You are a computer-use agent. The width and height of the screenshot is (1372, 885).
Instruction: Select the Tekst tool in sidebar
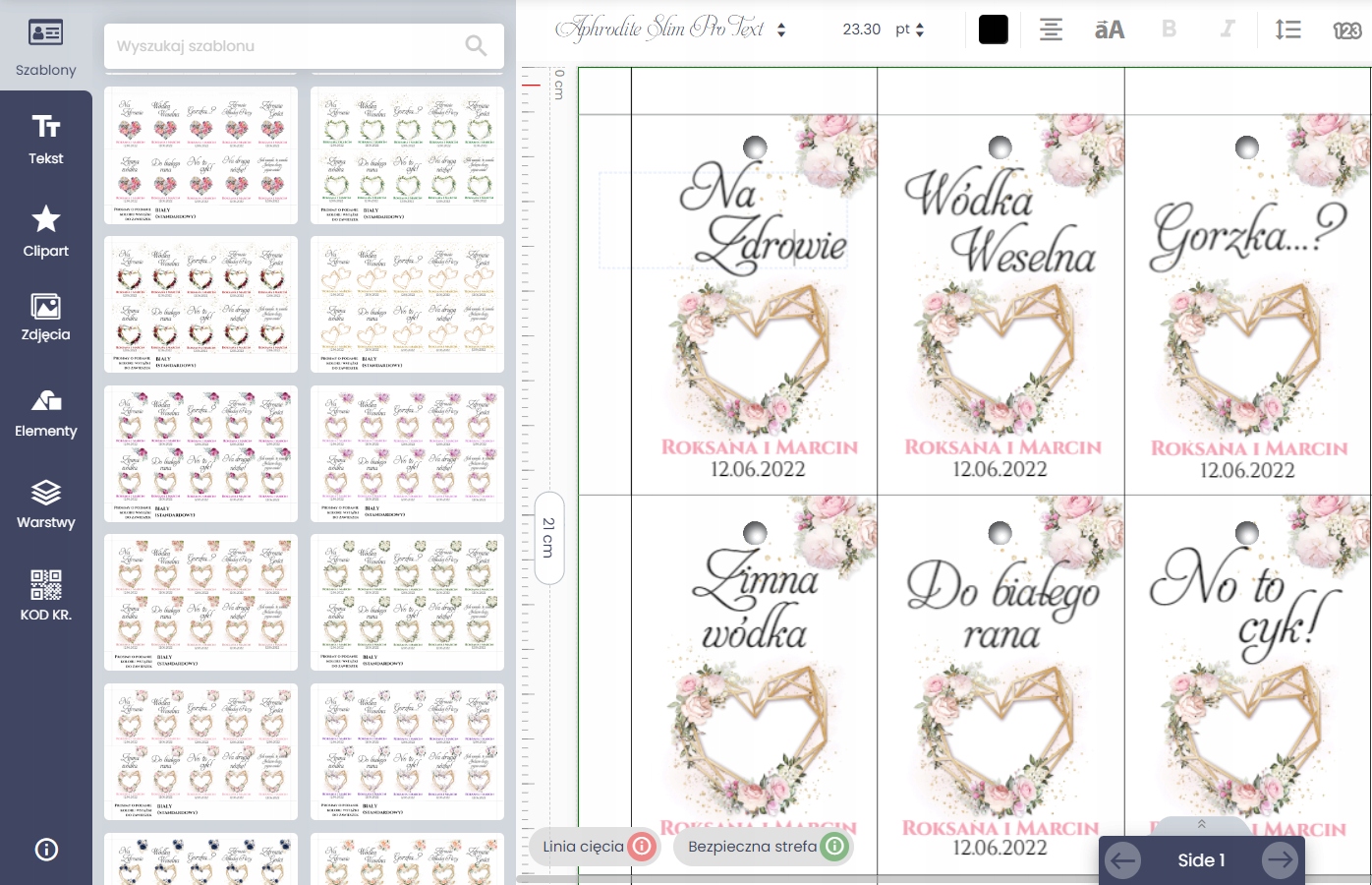pos(45,138)
